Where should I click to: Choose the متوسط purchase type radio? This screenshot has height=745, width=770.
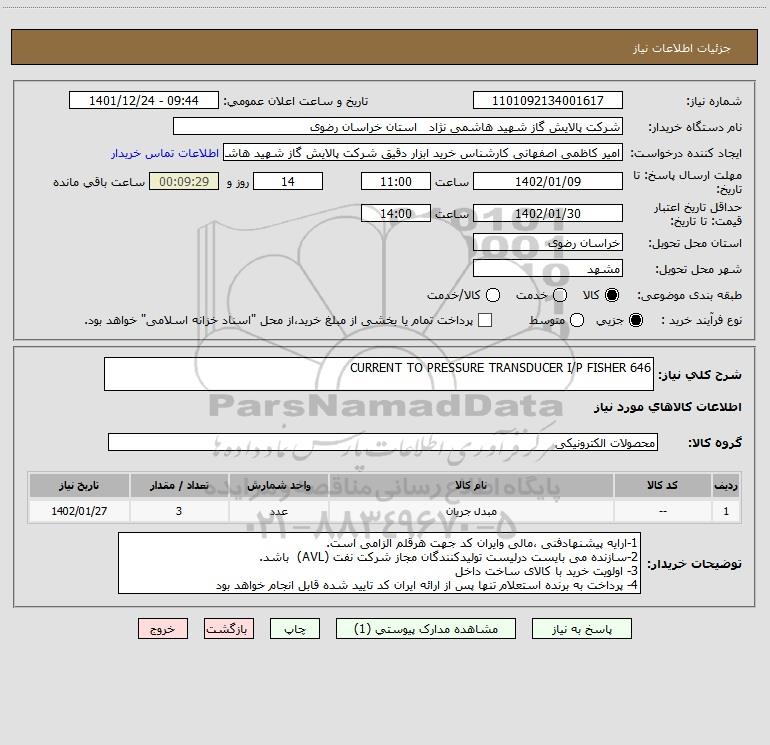[x=577, y=320]
